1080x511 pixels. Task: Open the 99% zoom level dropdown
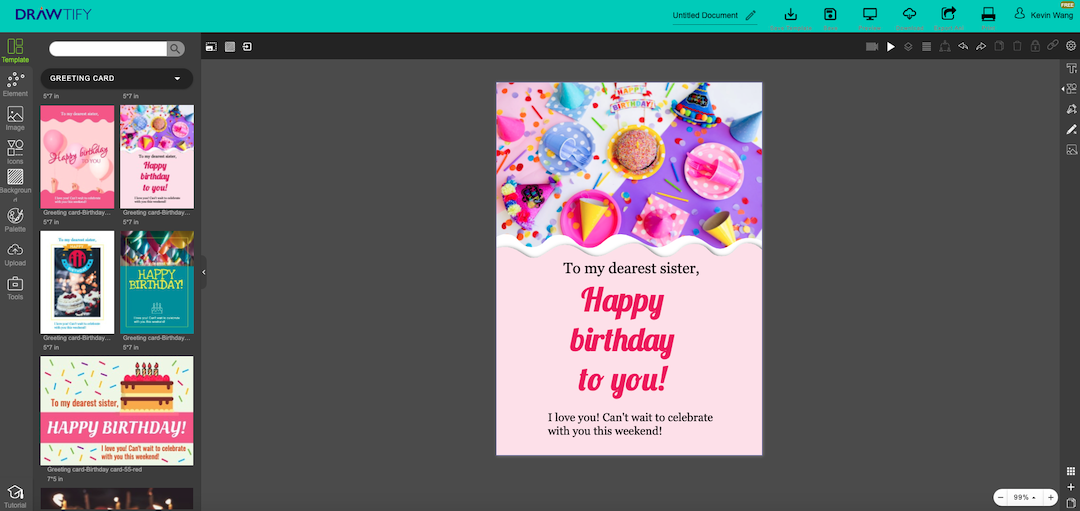click(1025, 497)
